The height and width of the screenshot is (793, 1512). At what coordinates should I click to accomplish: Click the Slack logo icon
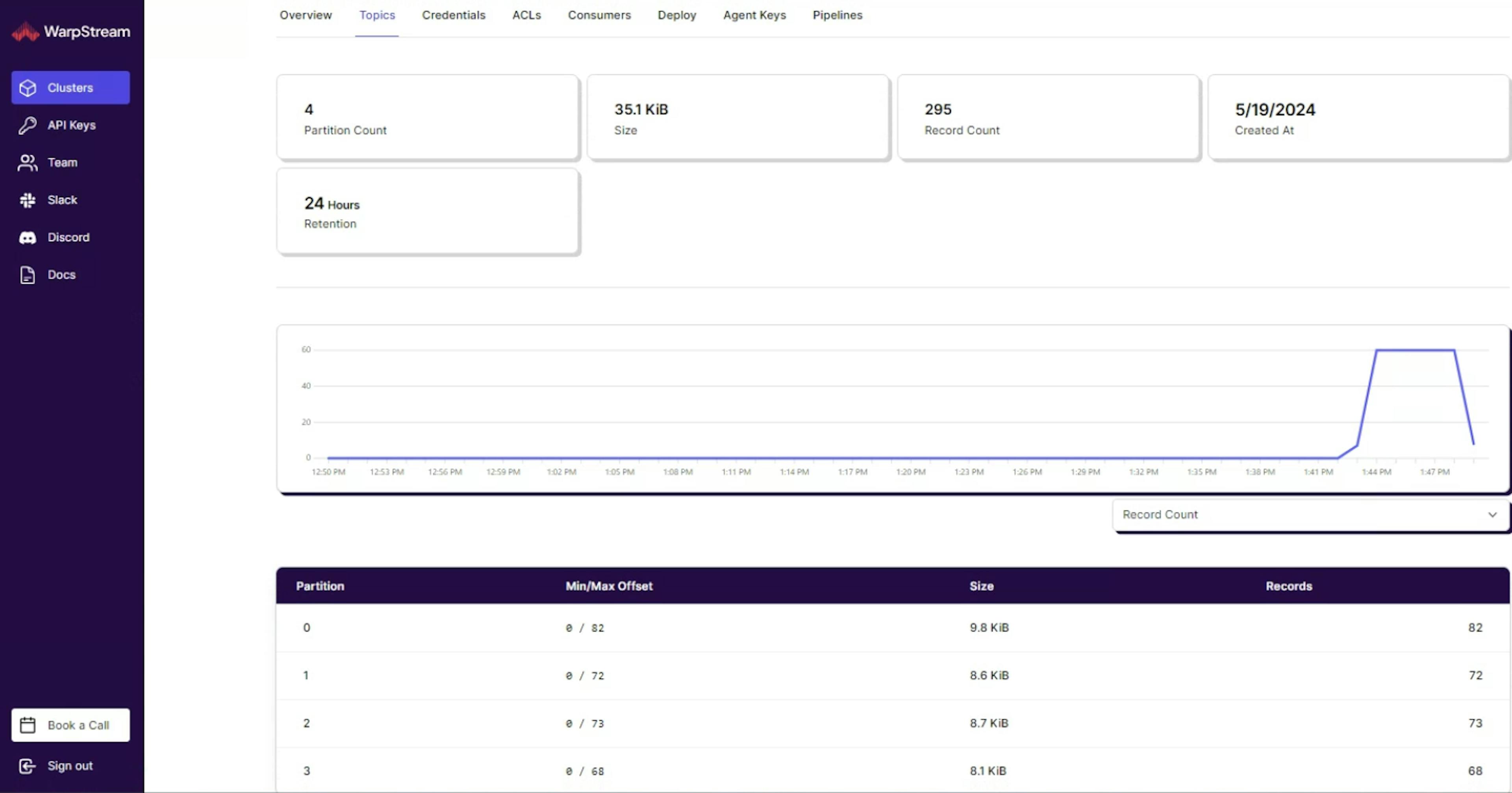tap(28, 200)
